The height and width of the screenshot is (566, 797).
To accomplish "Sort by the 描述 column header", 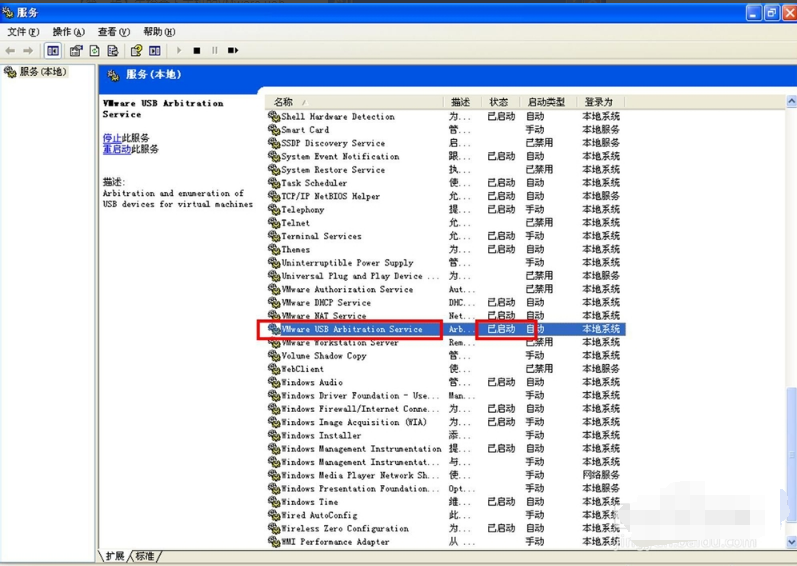I will point(462,102).
